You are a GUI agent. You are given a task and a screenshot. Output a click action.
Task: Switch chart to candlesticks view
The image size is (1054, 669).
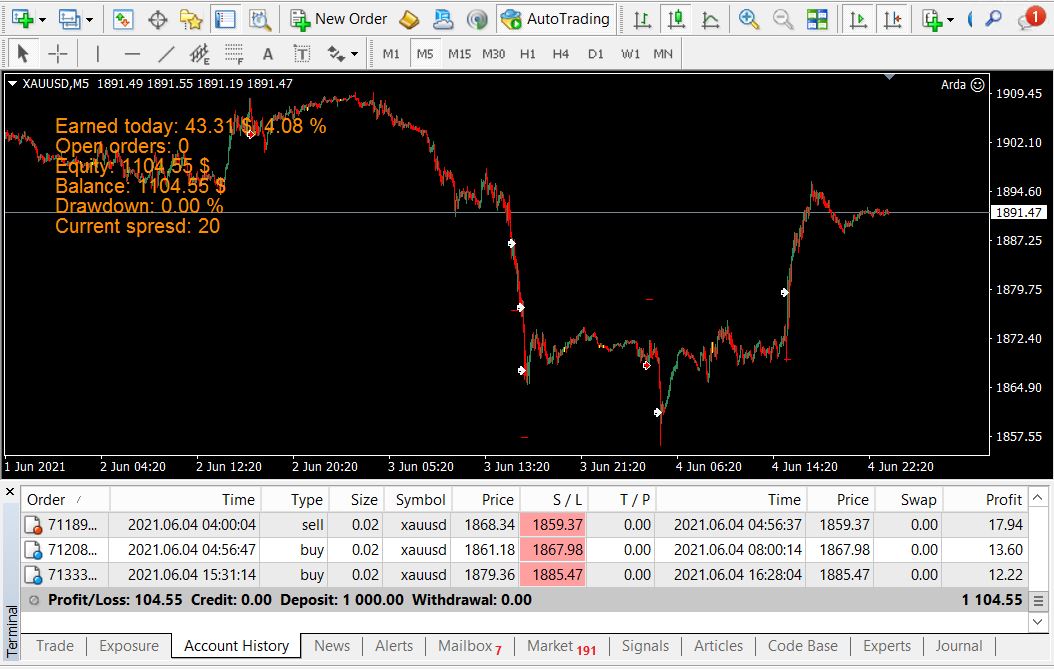click(676, 19)
